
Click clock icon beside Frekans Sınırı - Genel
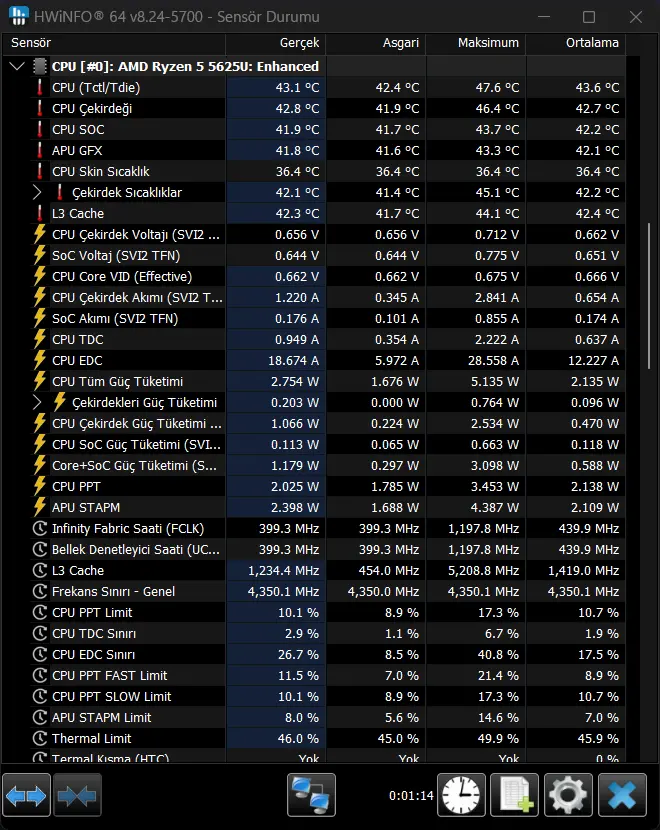tap(40, 591)
